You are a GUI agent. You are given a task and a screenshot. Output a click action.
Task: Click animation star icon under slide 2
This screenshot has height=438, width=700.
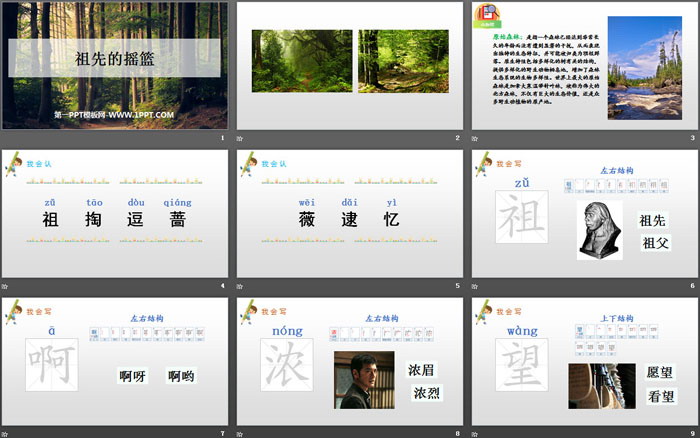[x=239, y=139]
